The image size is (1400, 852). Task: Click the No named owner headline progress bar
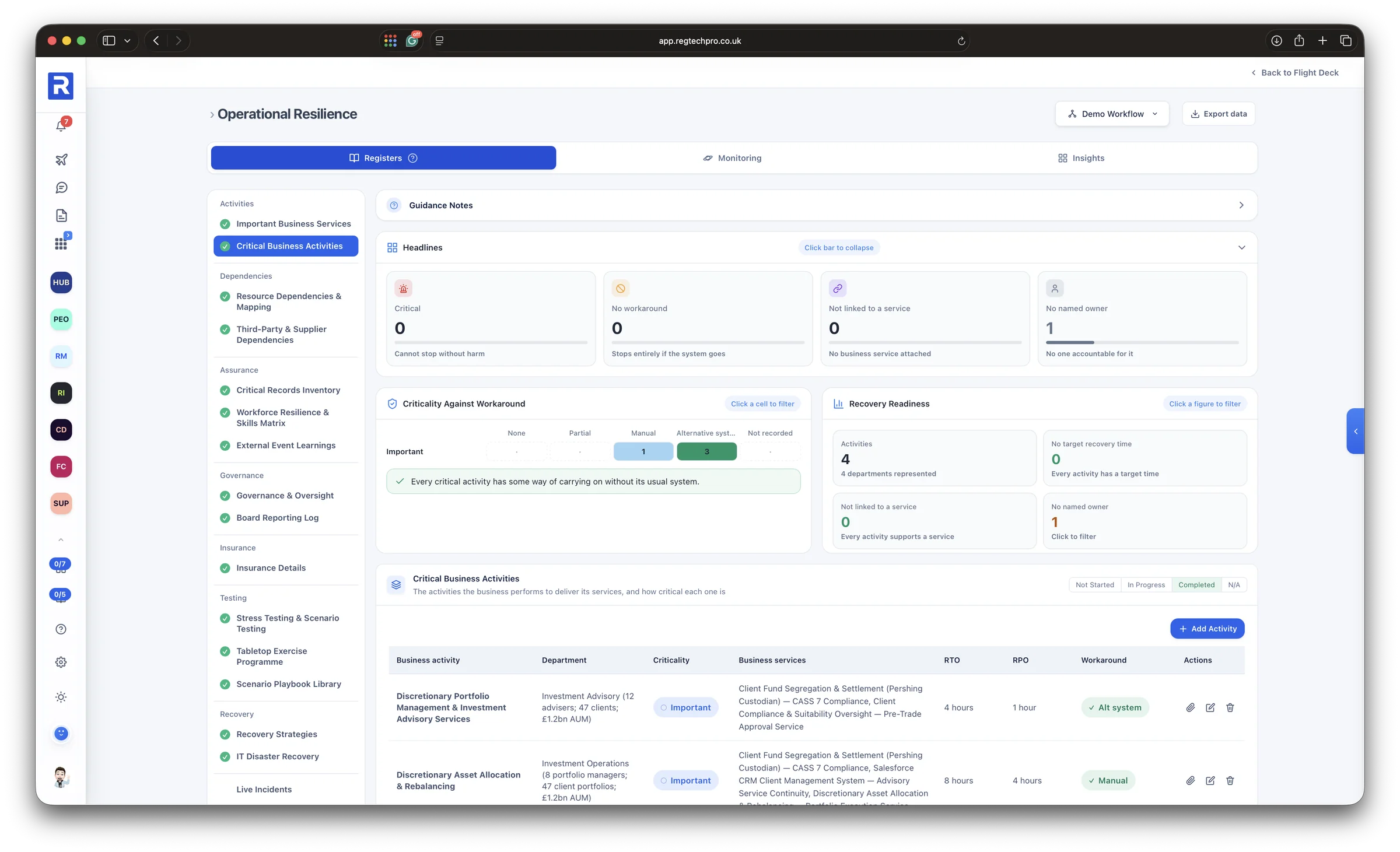tap(1142, 342)
